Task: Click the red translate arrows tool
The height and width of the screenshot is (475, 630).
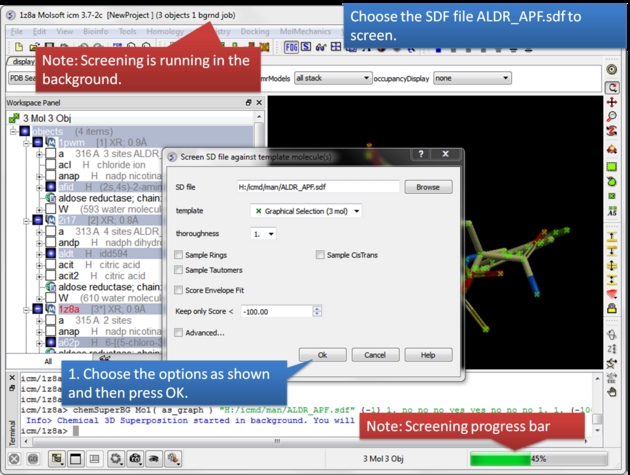Action: (x=612, y=102)
